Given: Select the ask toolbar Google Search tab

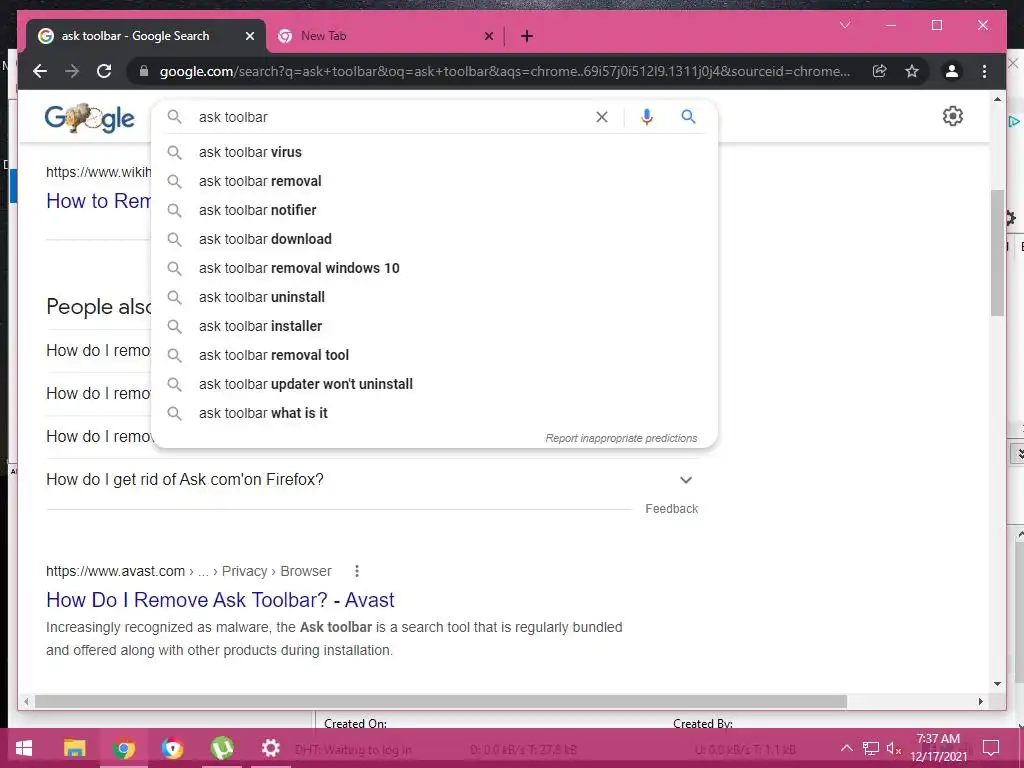Looking at the screenshot, I should coord(146,36).
